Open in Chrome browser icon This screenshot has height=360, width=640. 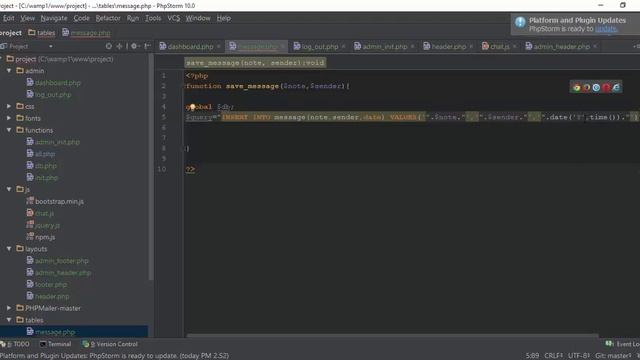576,87
